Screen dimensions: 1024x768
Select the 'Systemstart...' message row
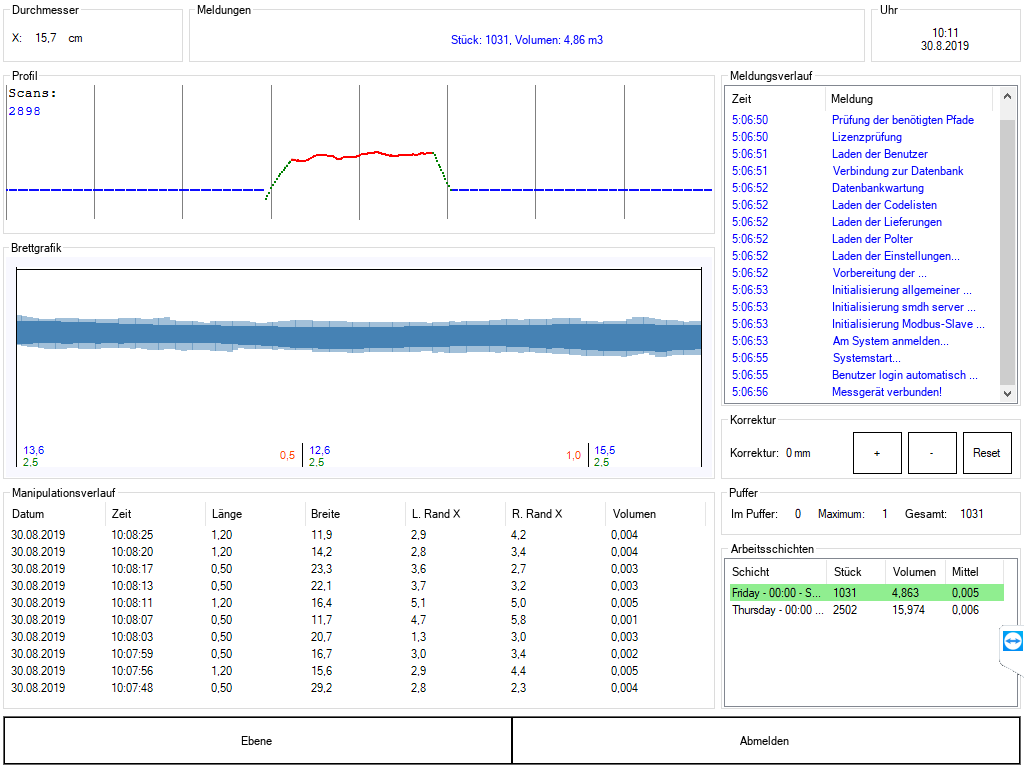863,358
